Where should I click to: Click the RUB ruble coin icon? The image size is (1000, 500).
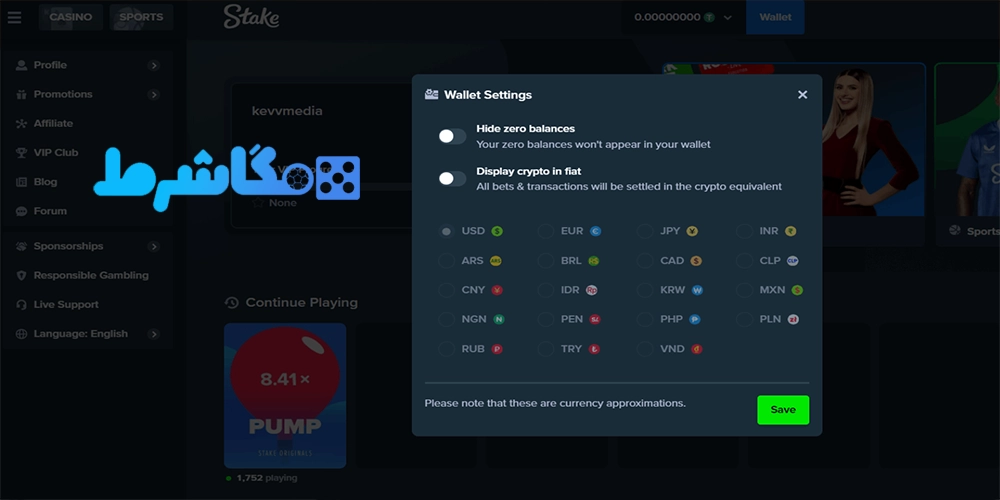click(x=497, y=349)
